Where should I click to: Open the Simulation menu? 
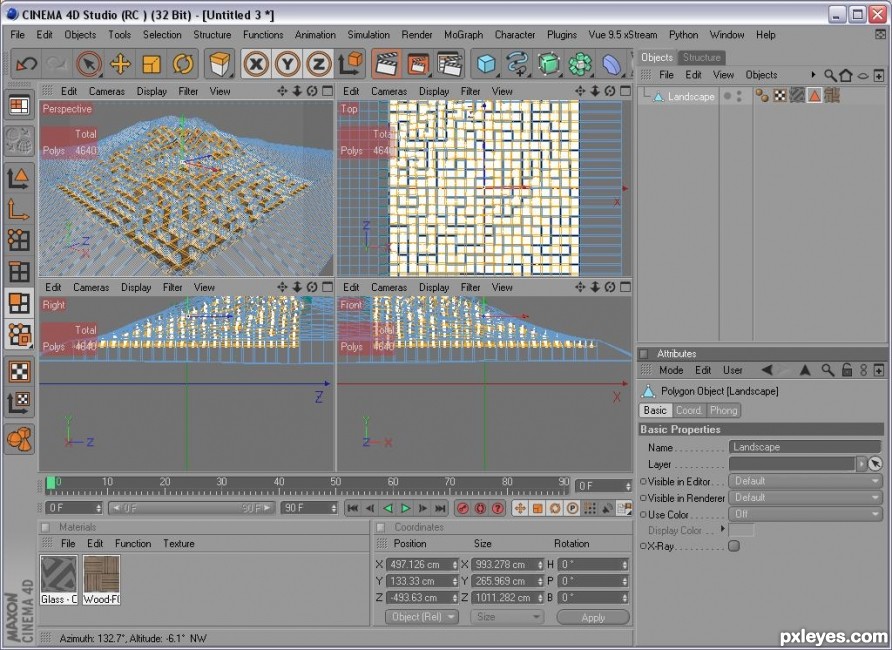point(369,35)
